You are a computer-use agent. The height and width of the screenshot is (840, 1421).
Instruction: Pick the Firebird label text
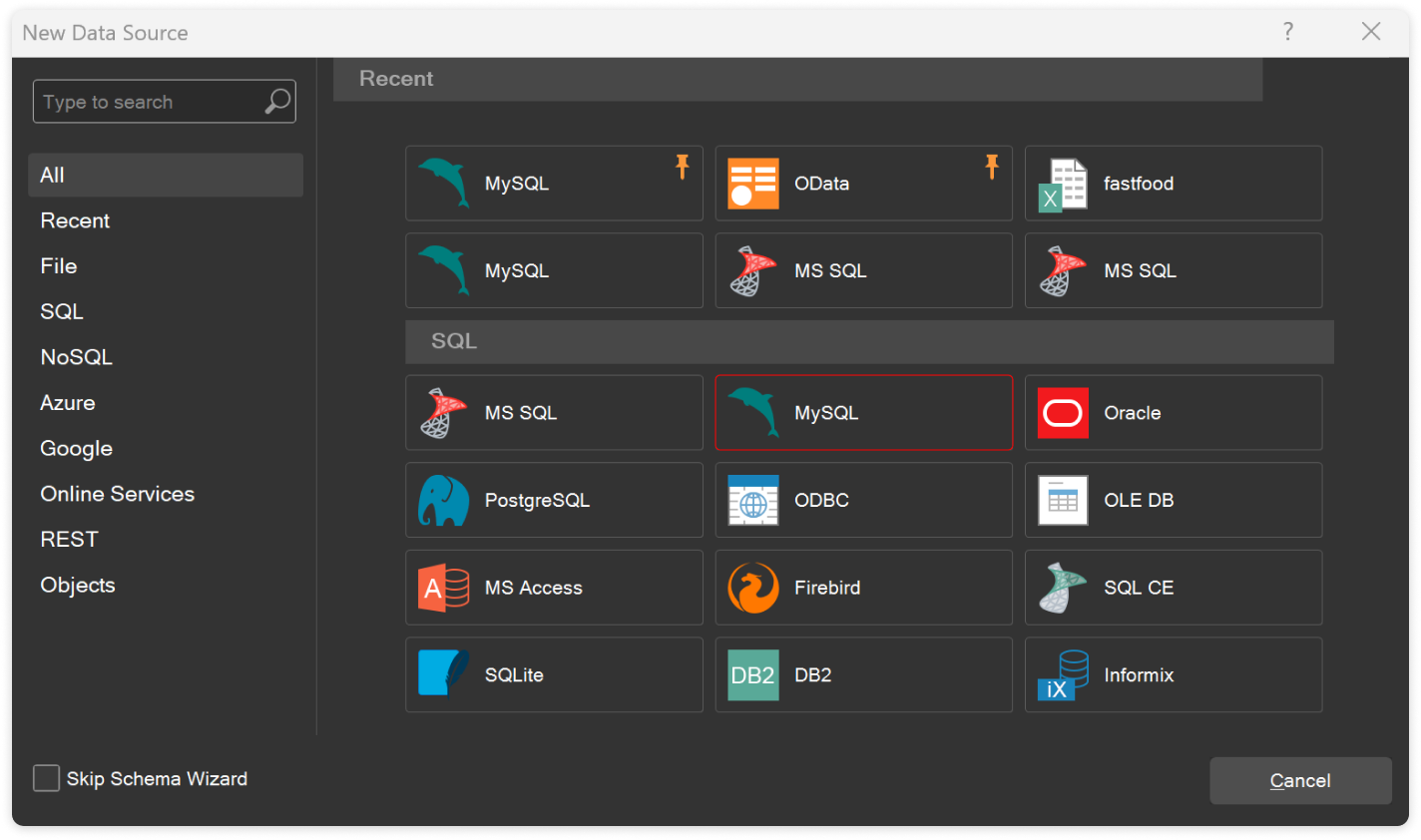pyautogui.click(x=827, y=588)
